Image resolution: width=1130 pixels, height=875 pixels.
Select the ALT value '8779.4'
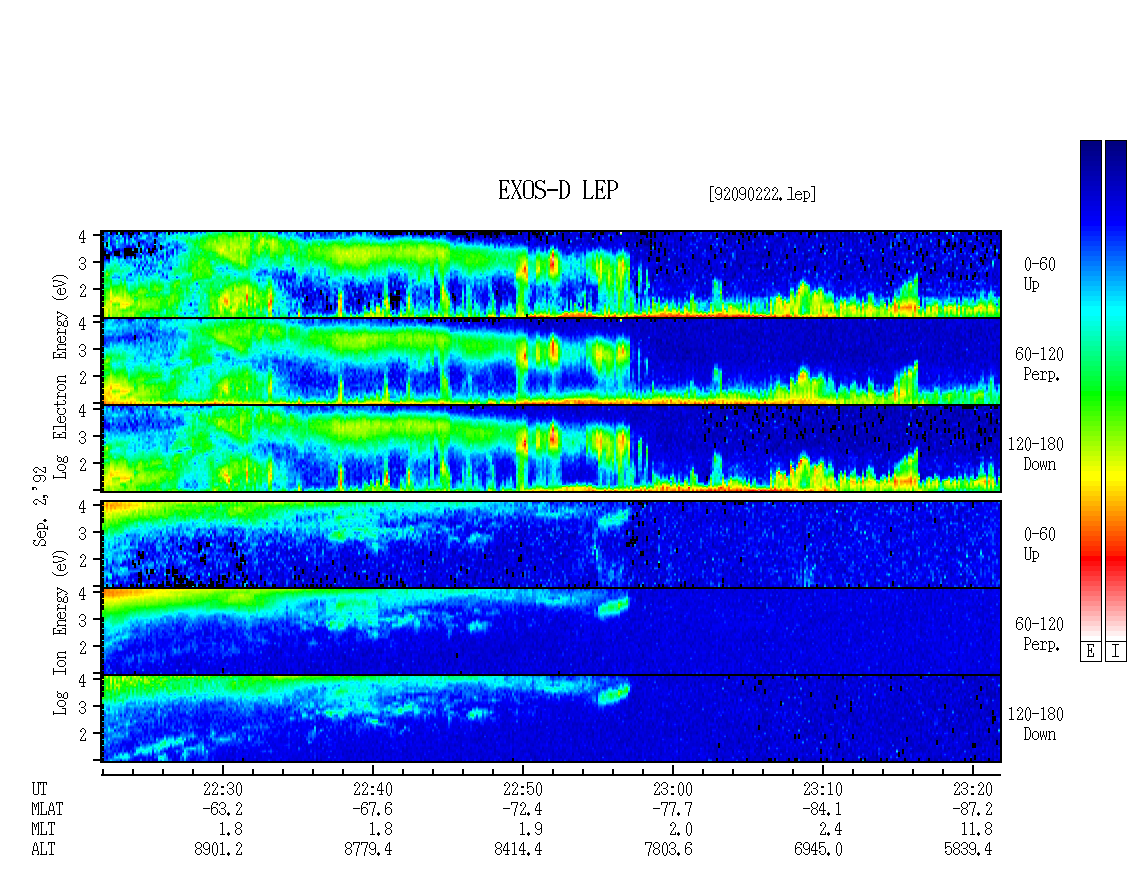pyautogui.click(x=368, y=850)
